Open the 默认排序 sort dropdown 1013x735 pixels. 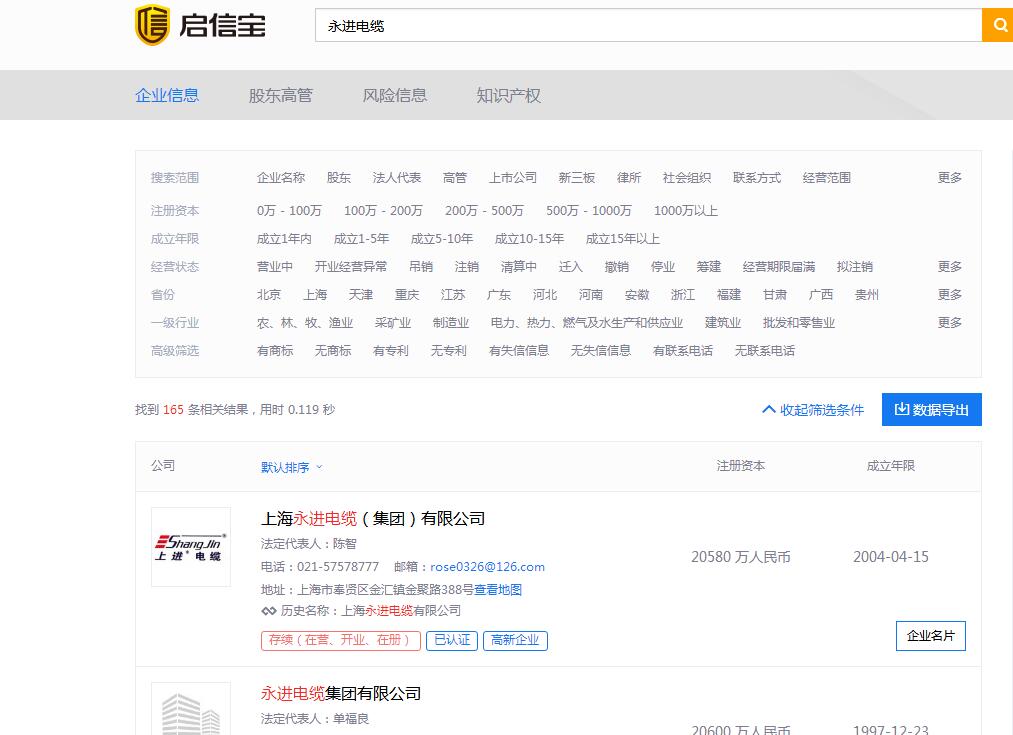(x=291, y=467)
